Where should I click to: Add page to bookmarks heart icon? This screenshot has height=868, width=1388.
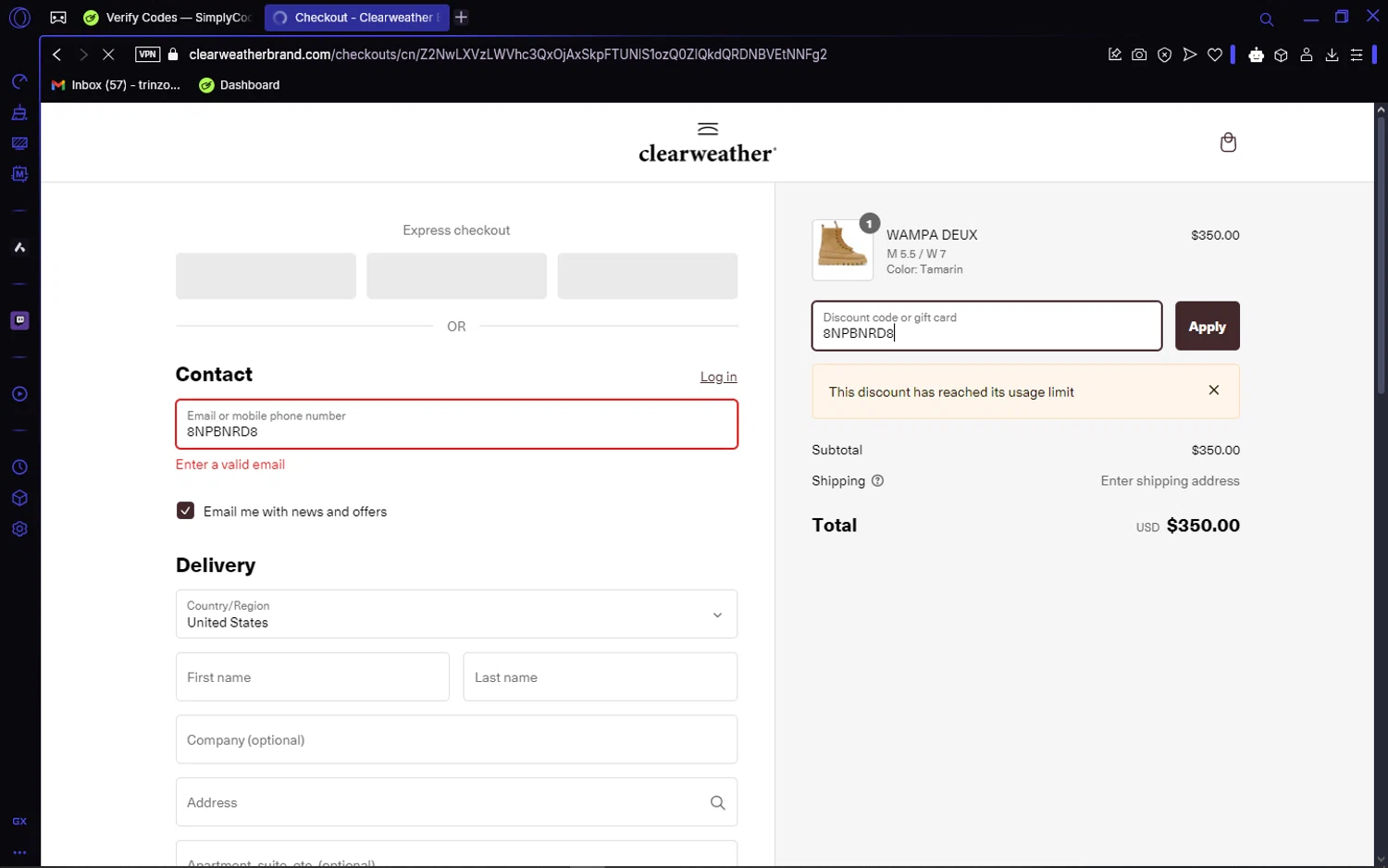pos(1215,55)
